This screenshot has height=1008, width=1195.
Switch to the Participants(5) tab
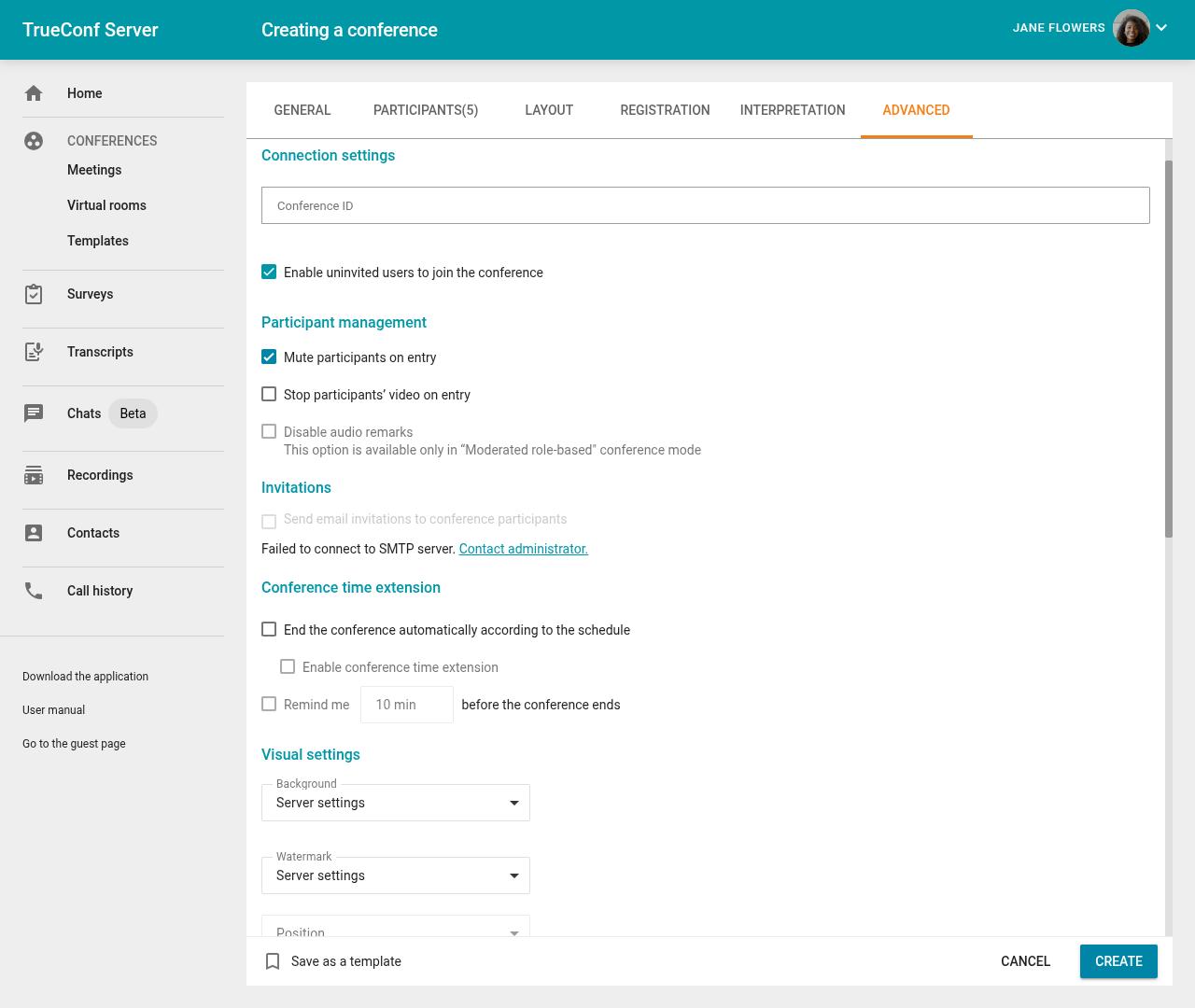pyautogui.click(x=426, y=110)
